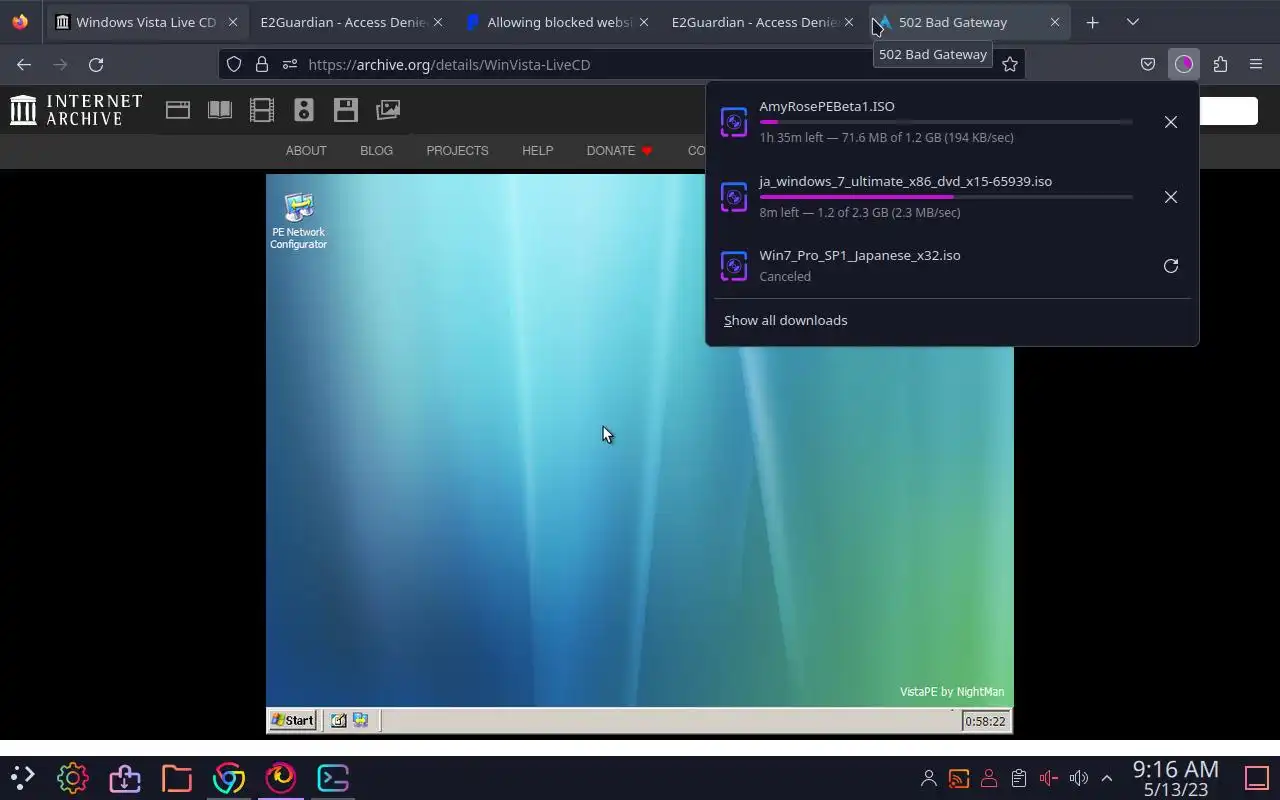This screenshot has width=1280, height=800.
Task: Open the Web (Wayback) media icon
Action: click(x=178, y=110)
